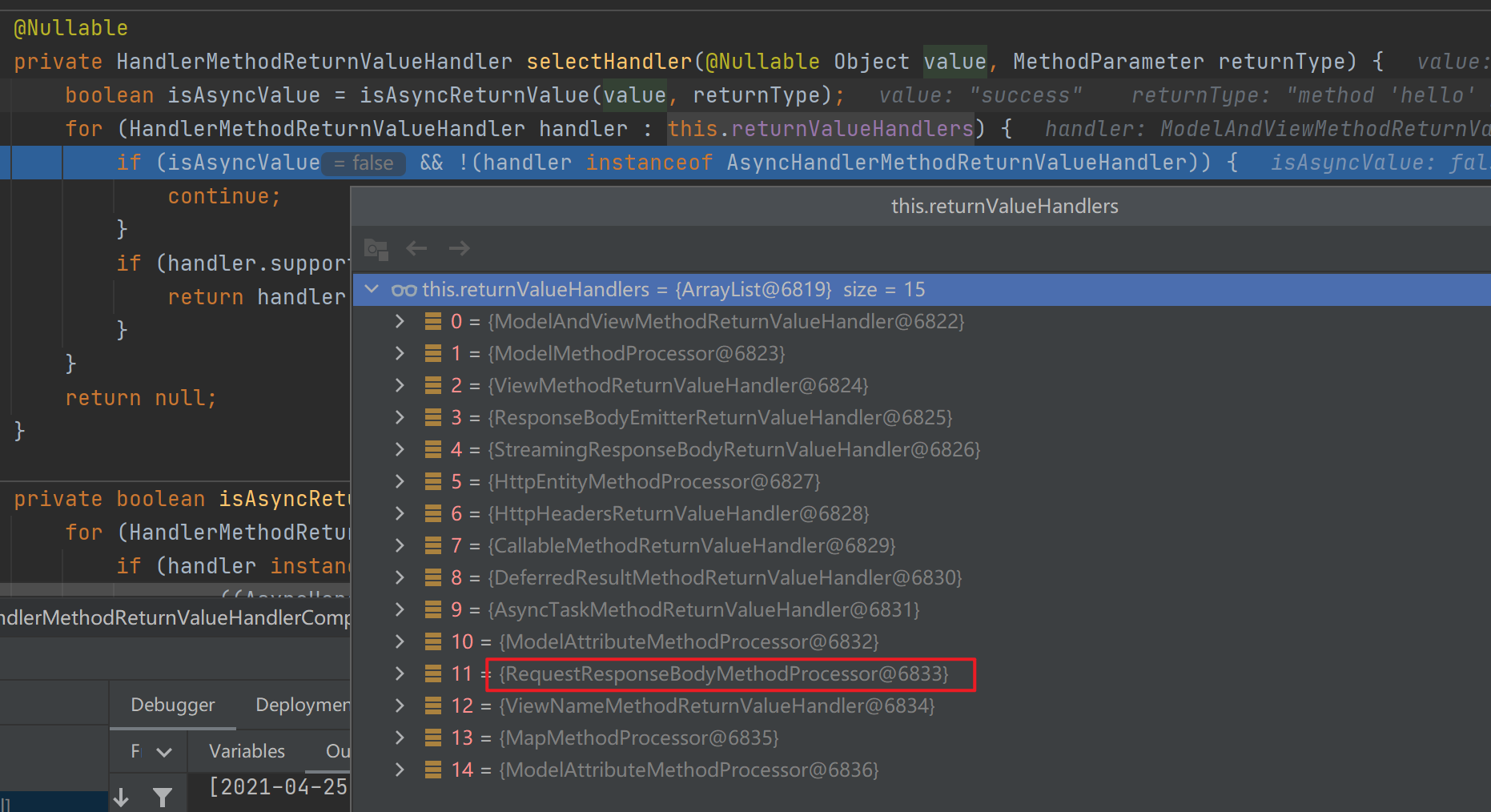
Task: Expand element 11 RequestResponseBodyMethodProcessor
Action: [400, 674]
